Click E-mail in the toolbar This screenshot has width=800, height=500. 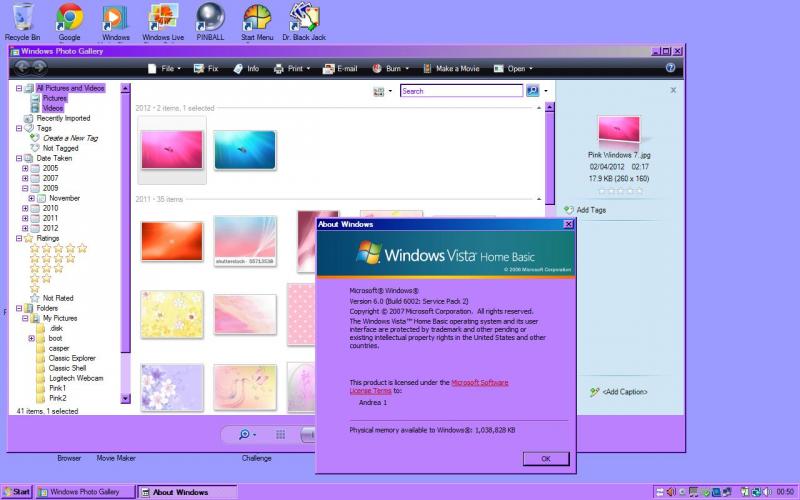[x=340, y=68]
